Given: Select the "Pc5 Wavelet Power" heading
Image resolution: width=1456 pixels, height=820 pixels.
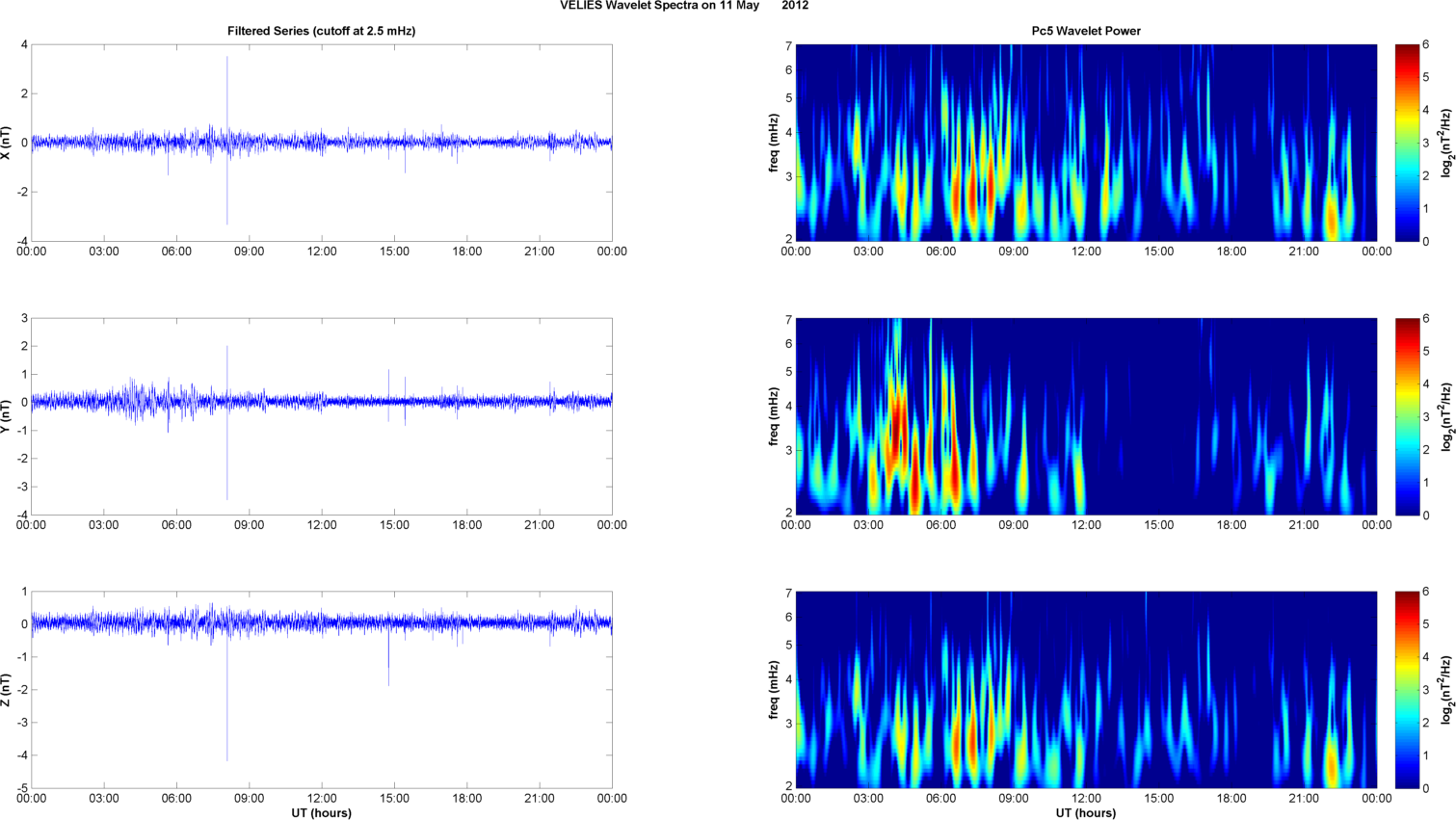Looking at the screenshot, I should pyautogui.click(x=1086, y=31).
